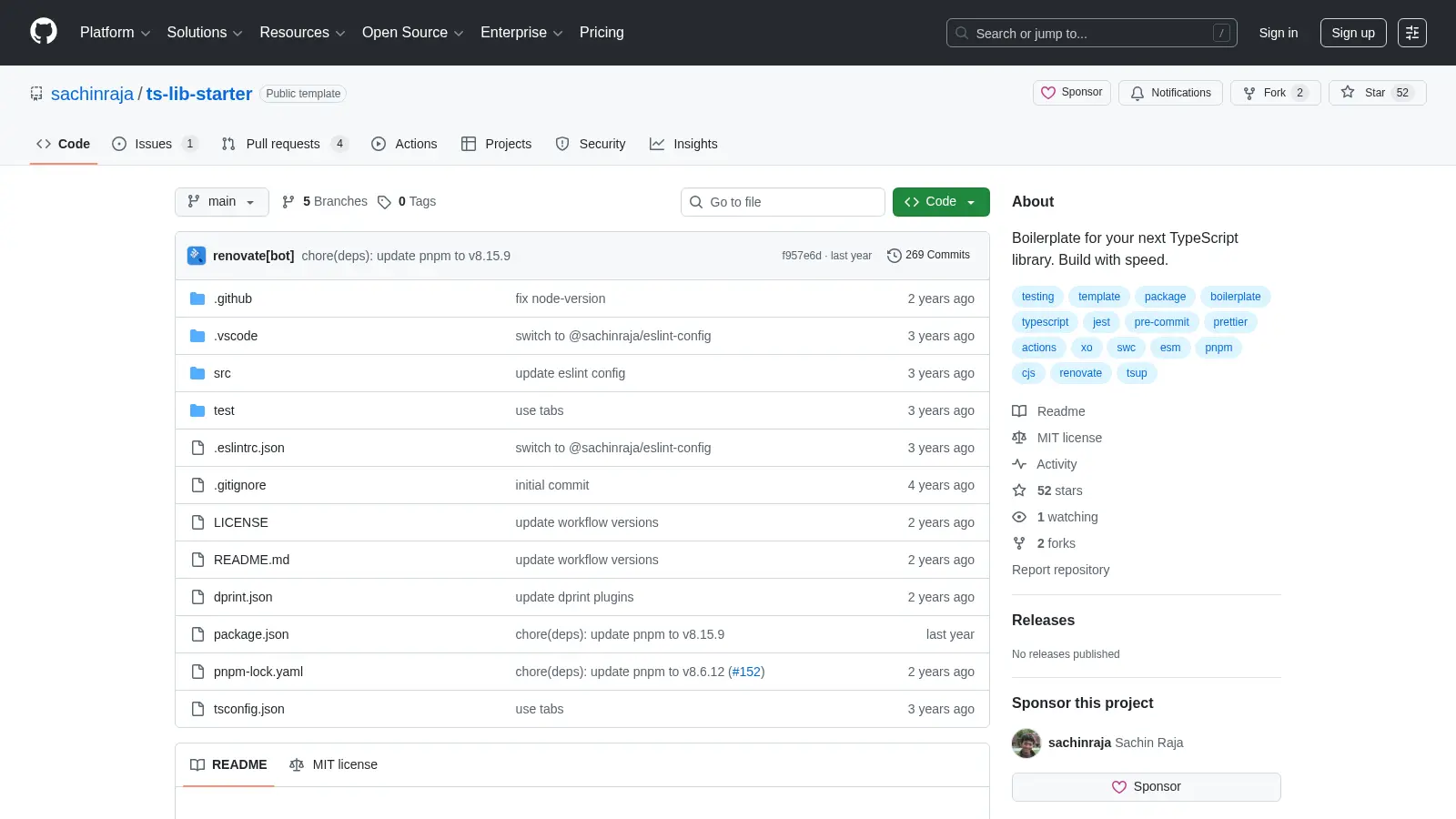The width and height of the screenshot is (1456, 819).
Task: Click the commit history clock icon
Action: click(895, 256)
